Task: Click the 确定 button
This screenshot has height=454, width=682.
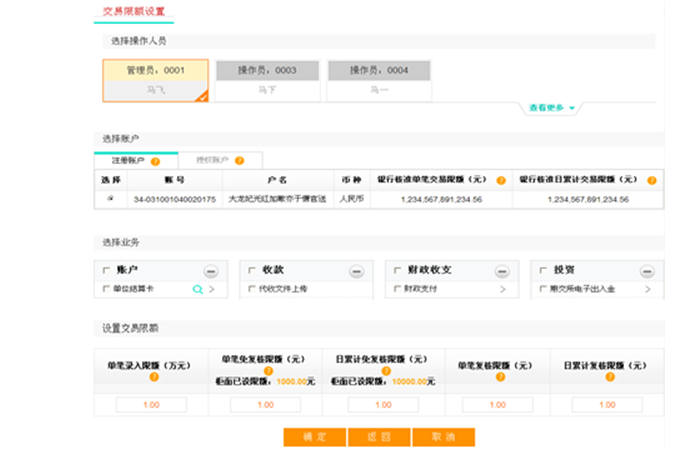Action: pyautogui.click(x=315, y=437)
